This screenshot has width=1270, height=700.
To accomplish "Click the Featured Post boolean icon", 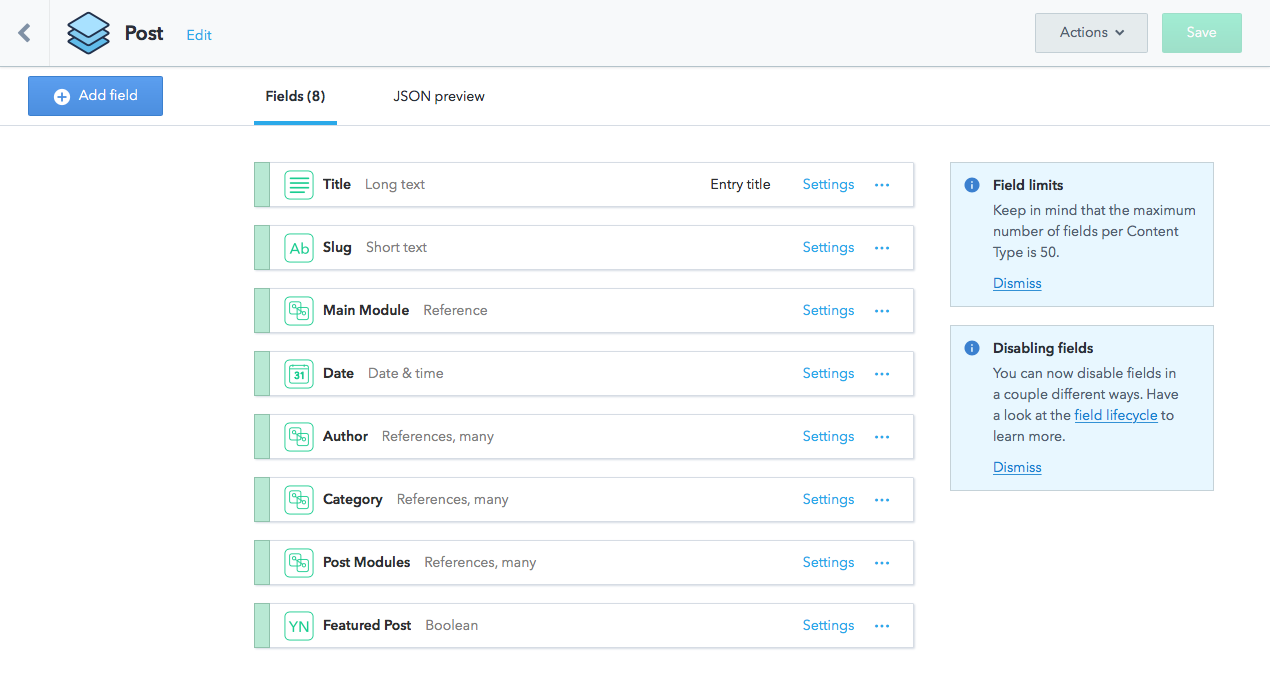I will pyautogui.click(x=299, y=626).
